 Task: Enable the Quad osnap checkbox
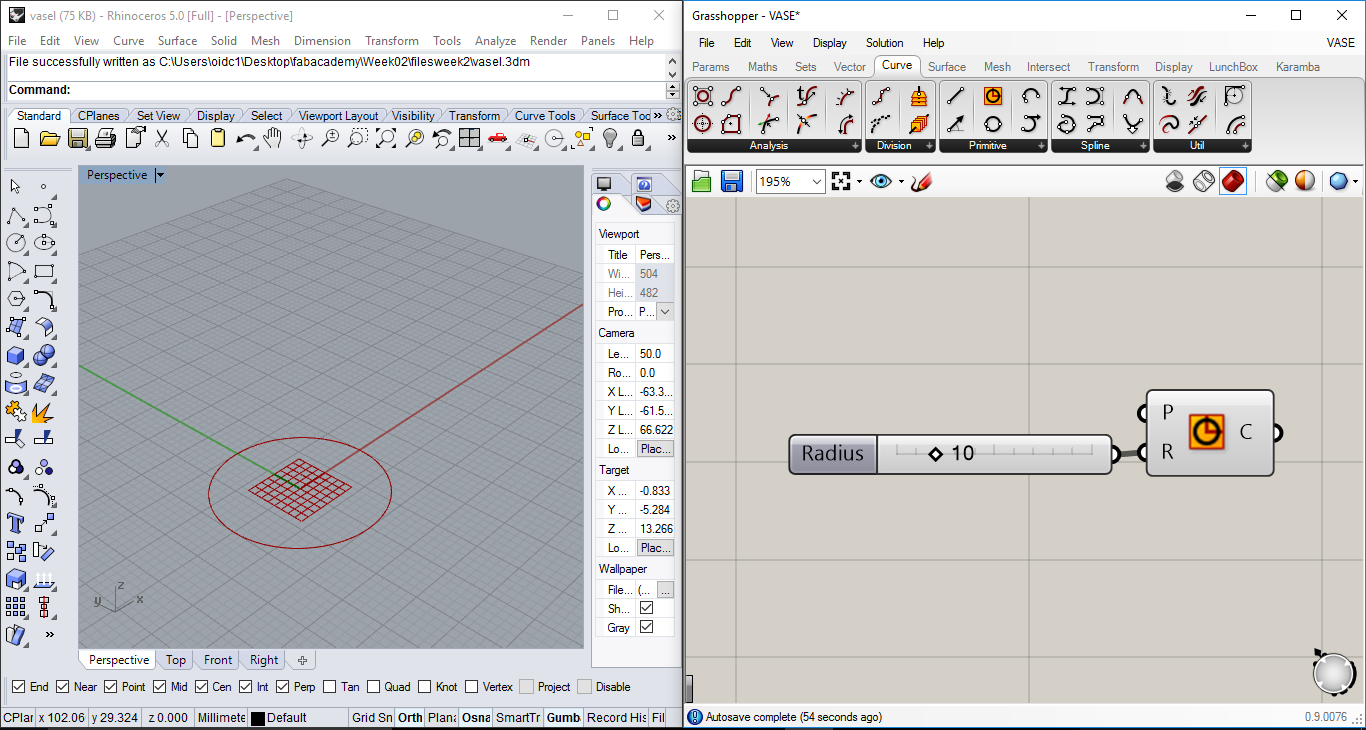(374, 687)
